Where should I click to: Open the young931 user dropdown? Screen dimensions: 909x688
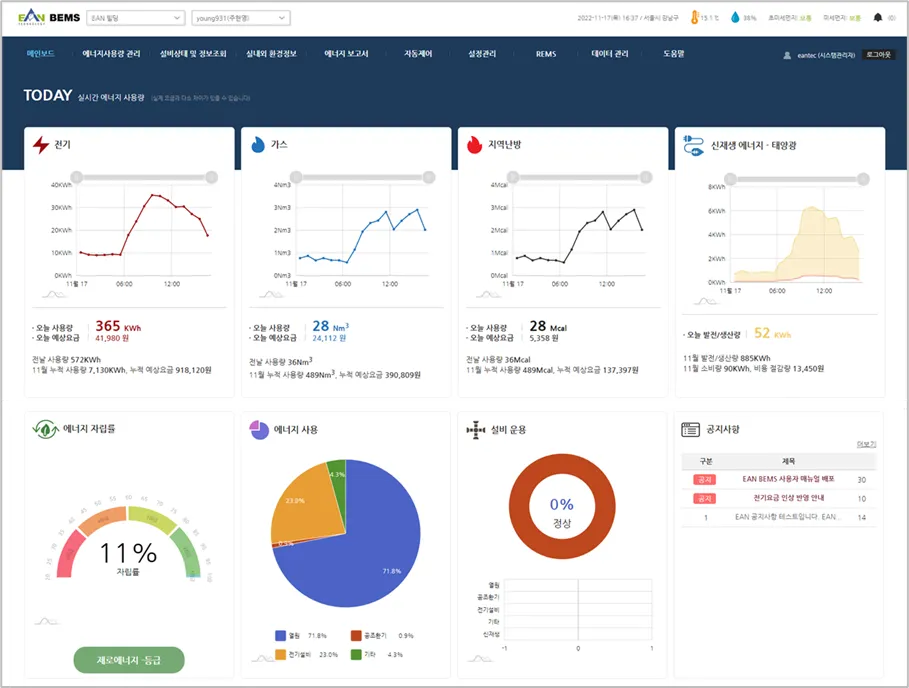click(x=241, y=18)
